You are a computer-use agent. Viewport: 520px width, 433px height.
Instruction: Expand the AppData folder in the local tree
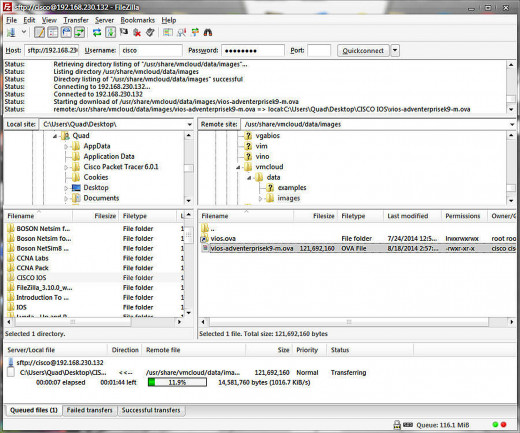[66, 146]
